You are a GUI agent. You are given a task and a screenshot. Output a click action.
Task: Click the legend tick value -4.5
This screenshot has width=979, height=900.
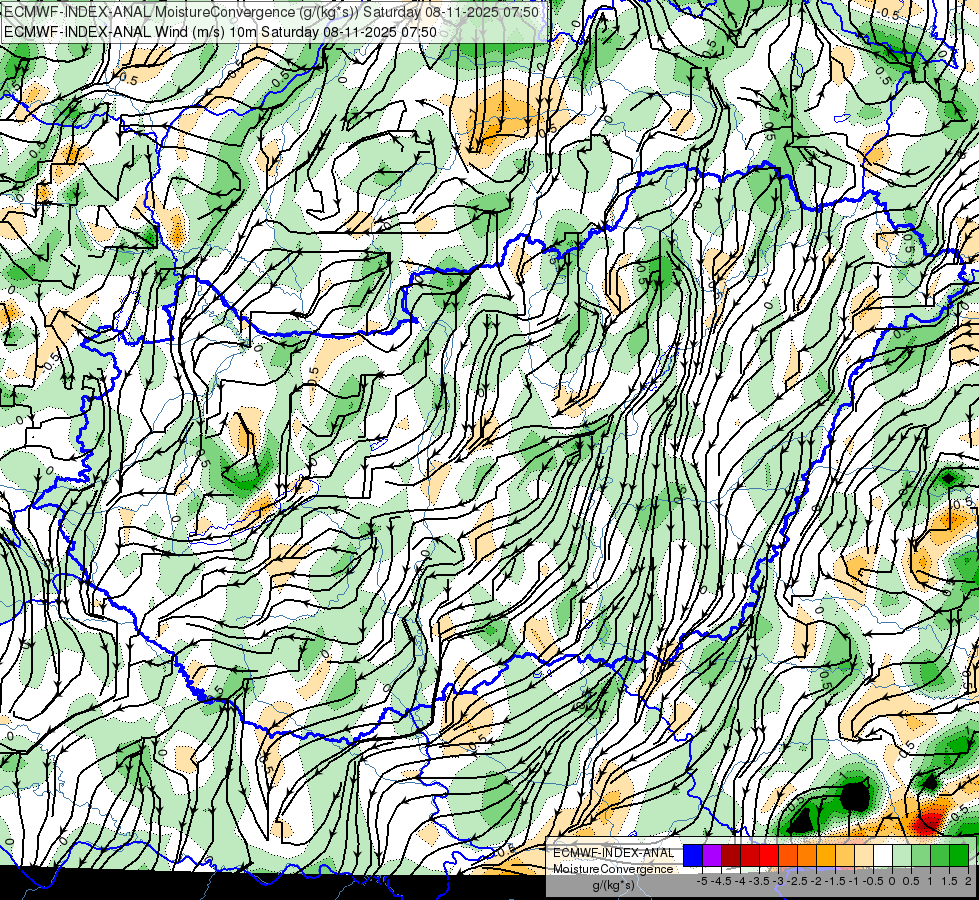pos(721,881)
